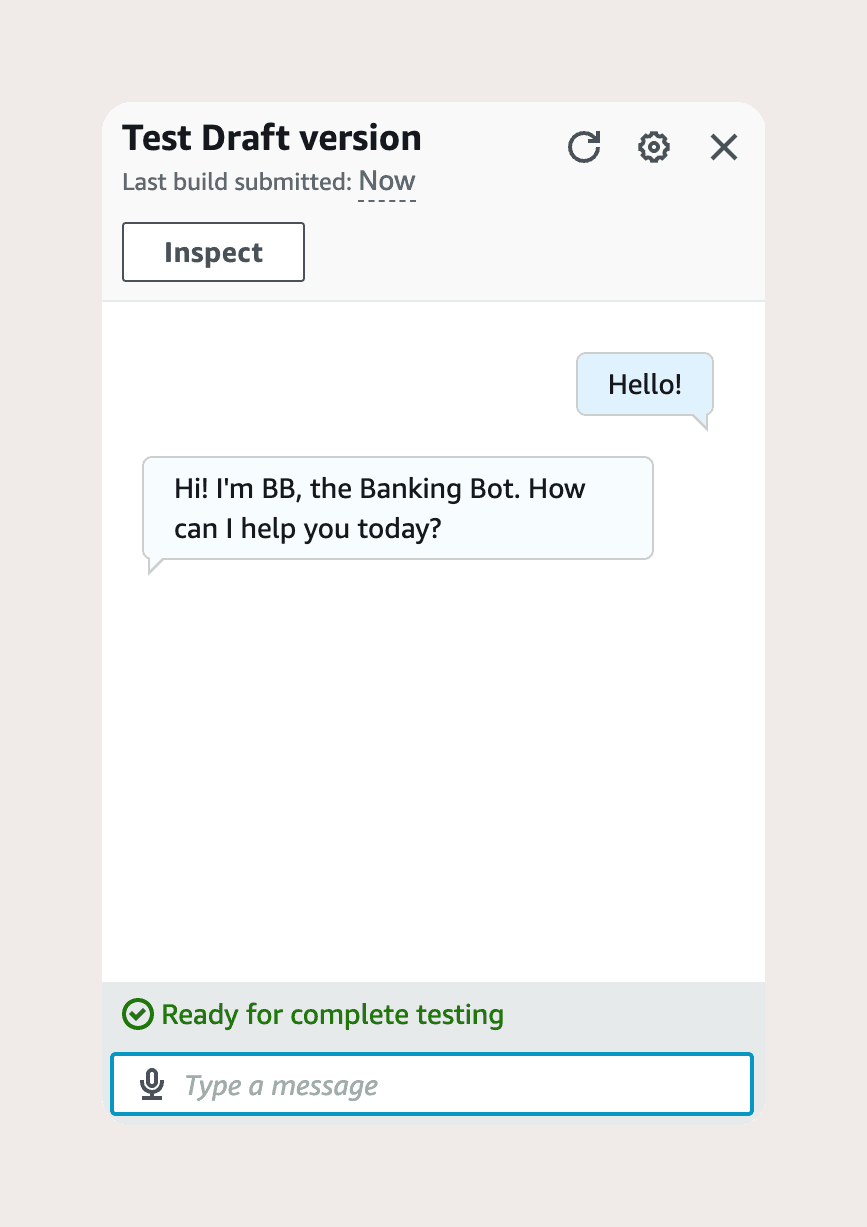This screenshot has width=867, height=1227.
Task: Tap the gear icon beside the close button
Action: point(654,147)
